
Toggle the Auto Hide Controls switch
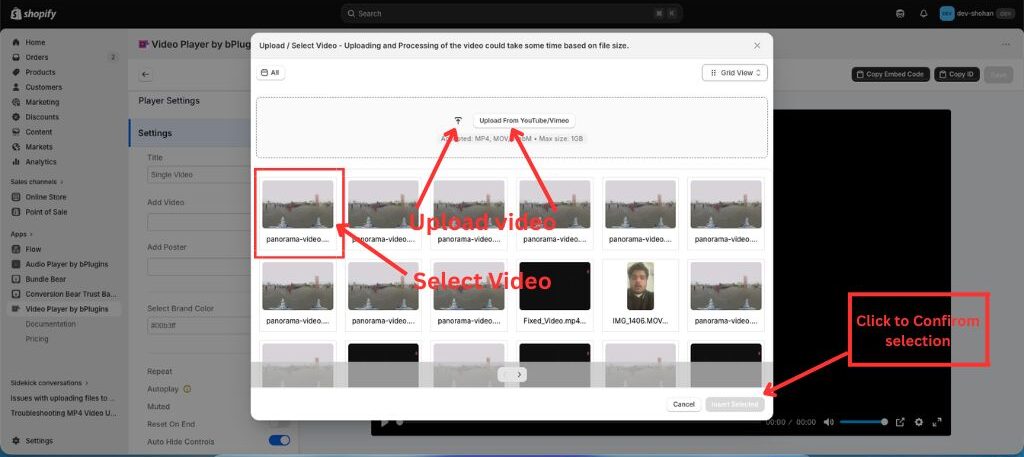[x=279, y=440]
